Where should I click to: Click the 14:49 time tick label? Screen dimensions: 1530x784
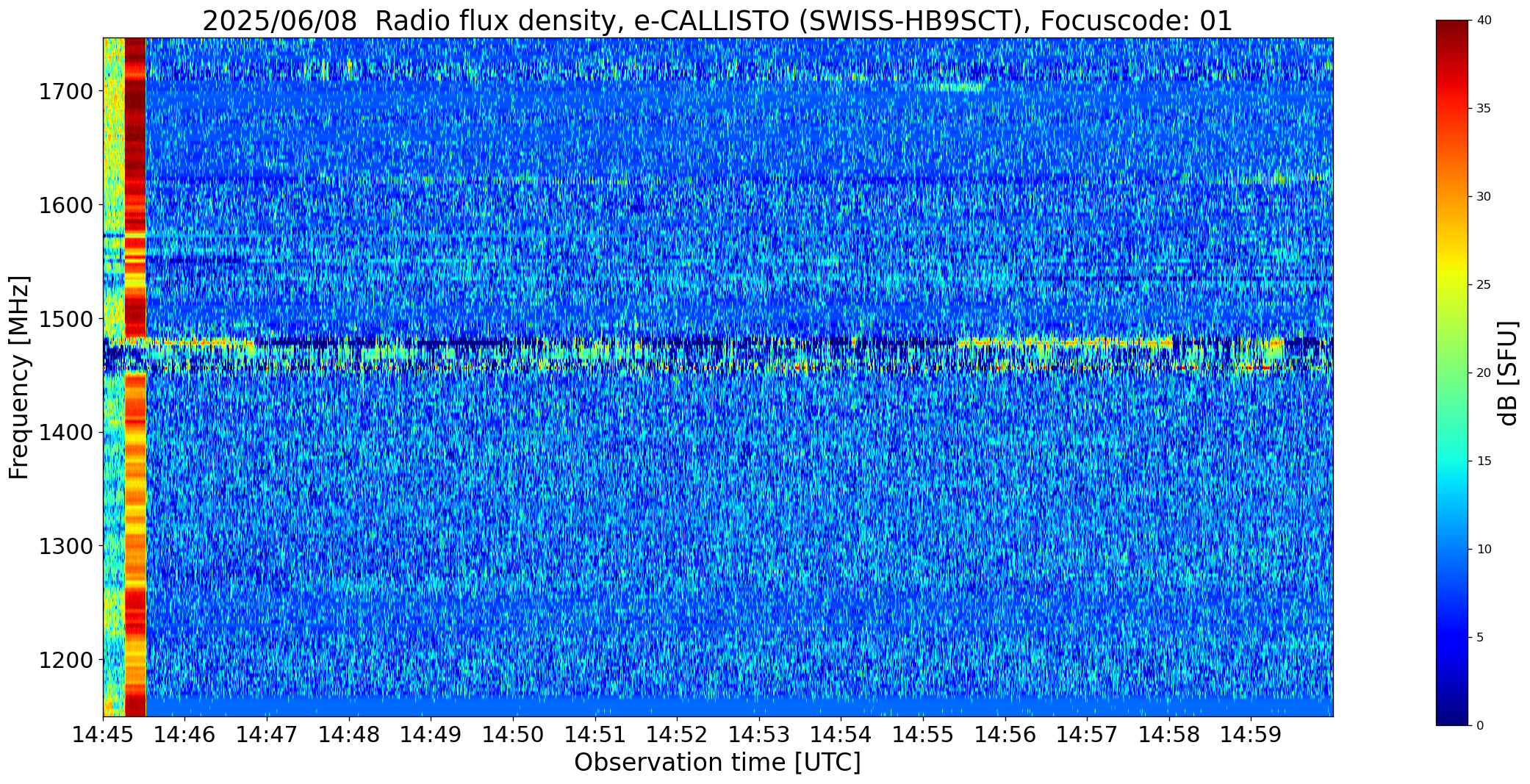coord(431,734)
